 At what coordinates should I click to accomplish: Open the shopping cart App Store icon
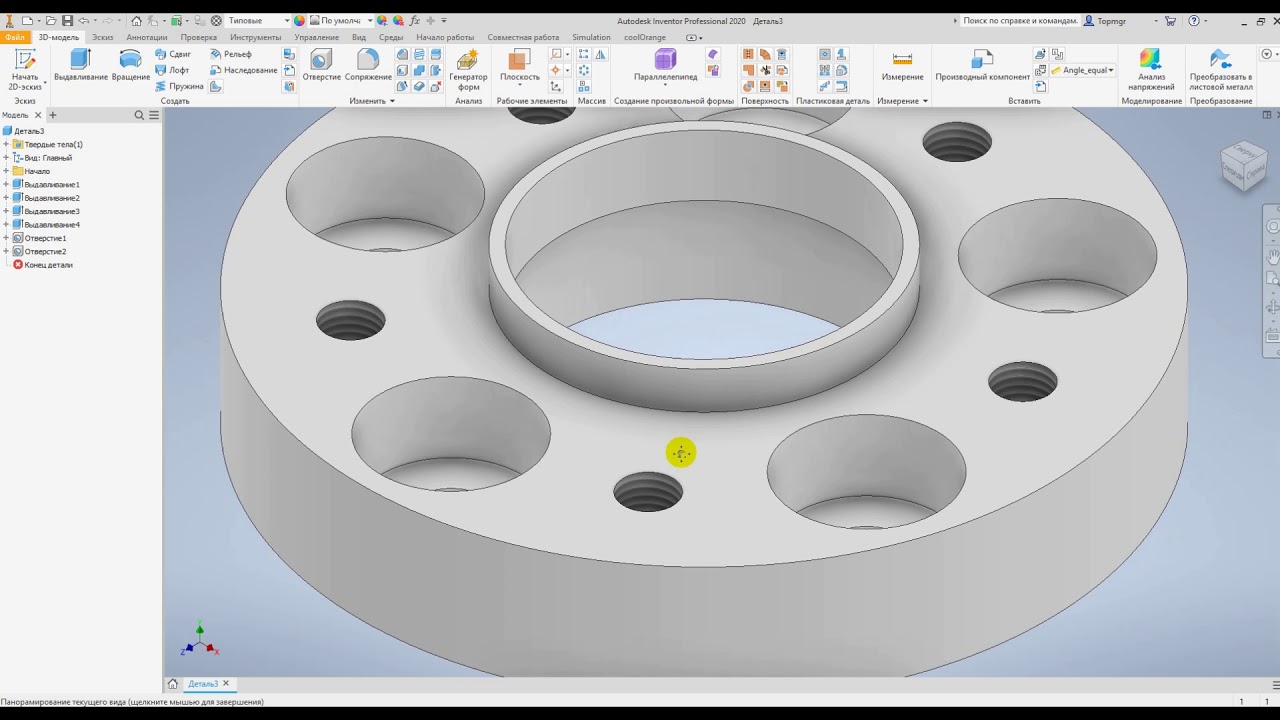pyautogui.click(x=1170, y=20)
